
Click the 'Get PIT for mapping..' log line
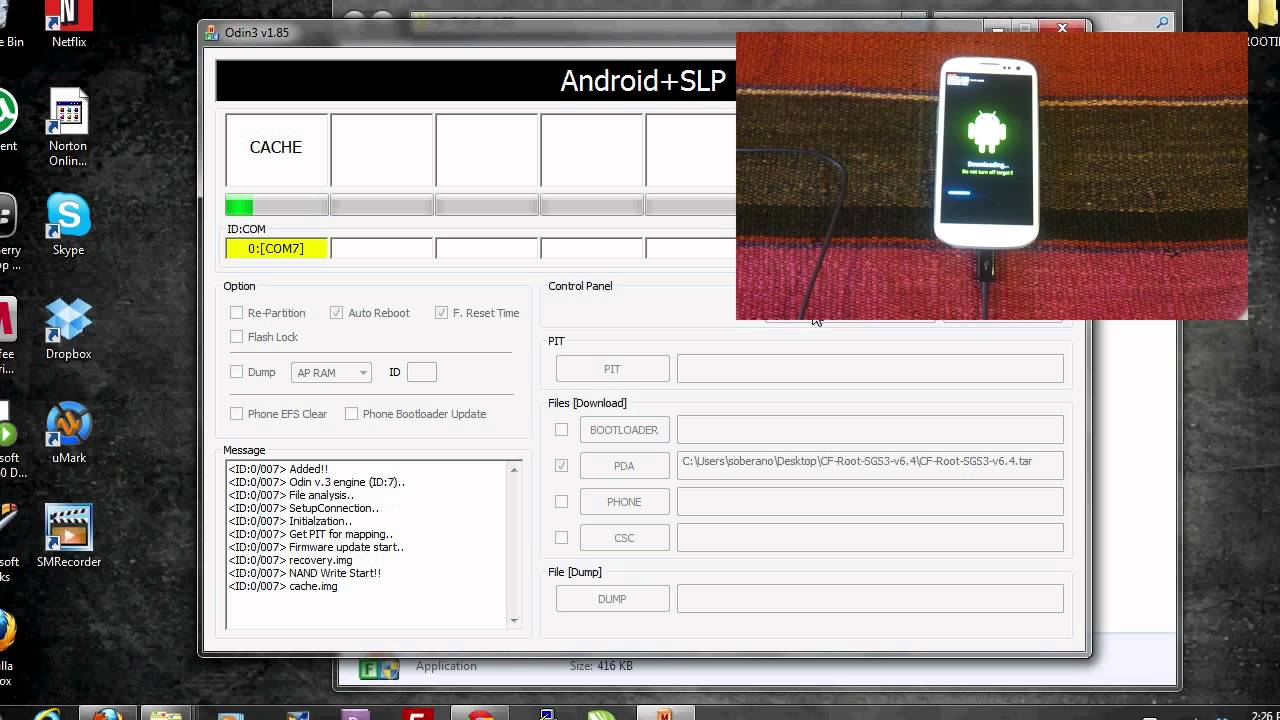[x=311, y=534]
